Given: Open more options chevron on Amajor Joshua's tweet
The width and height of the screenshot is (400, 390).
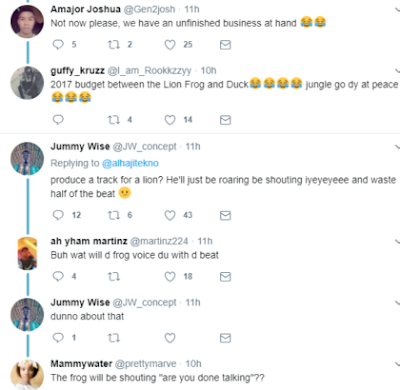Looking at the screenshot, I should click(397, 9).
